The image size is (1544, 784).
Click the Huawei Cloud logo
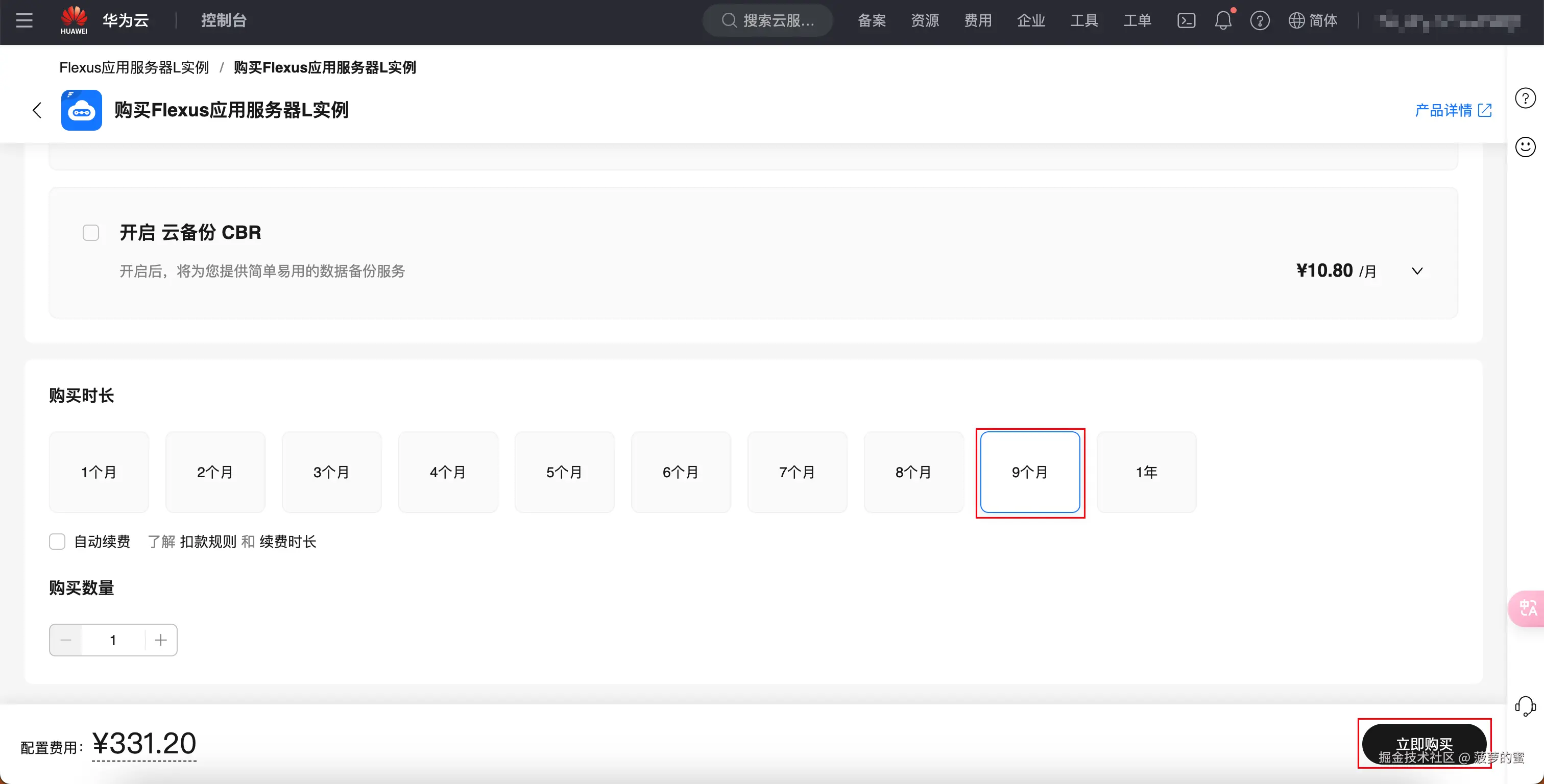point(75,20)
